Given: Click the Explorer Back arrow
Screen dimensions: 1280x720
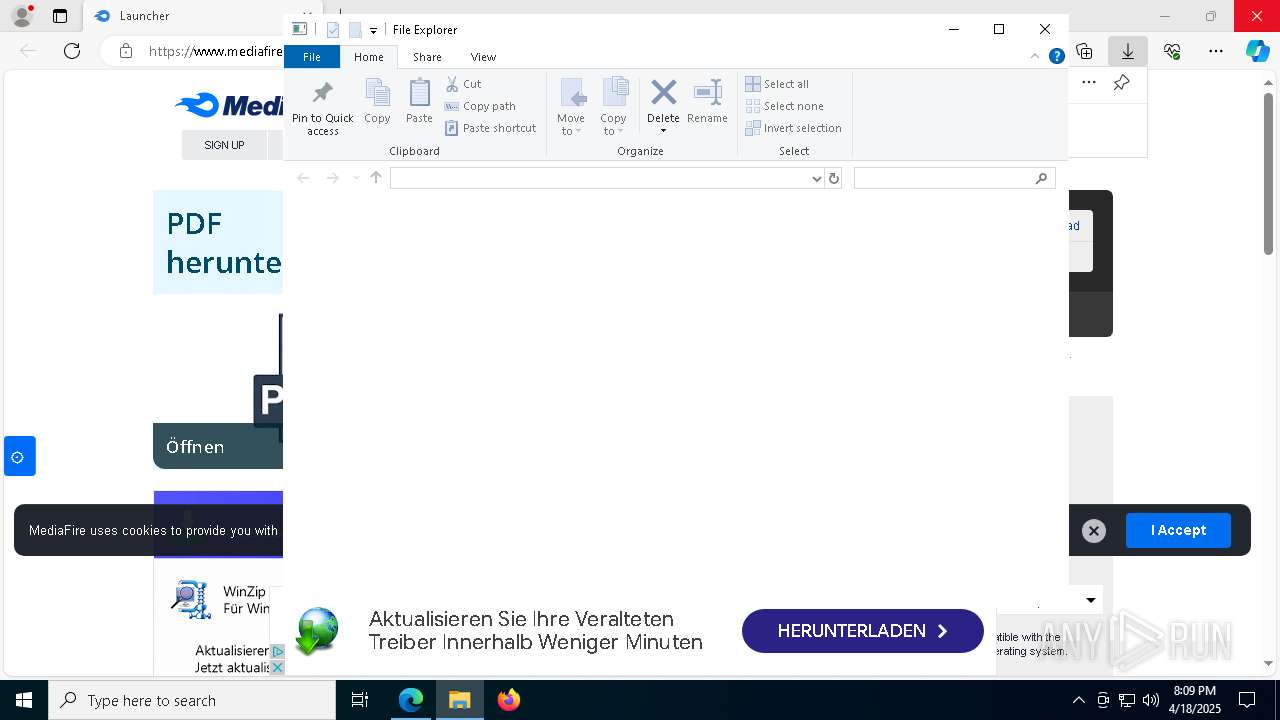Looking at the screenshot, I should pyautogui.click(x=303, y=178).
